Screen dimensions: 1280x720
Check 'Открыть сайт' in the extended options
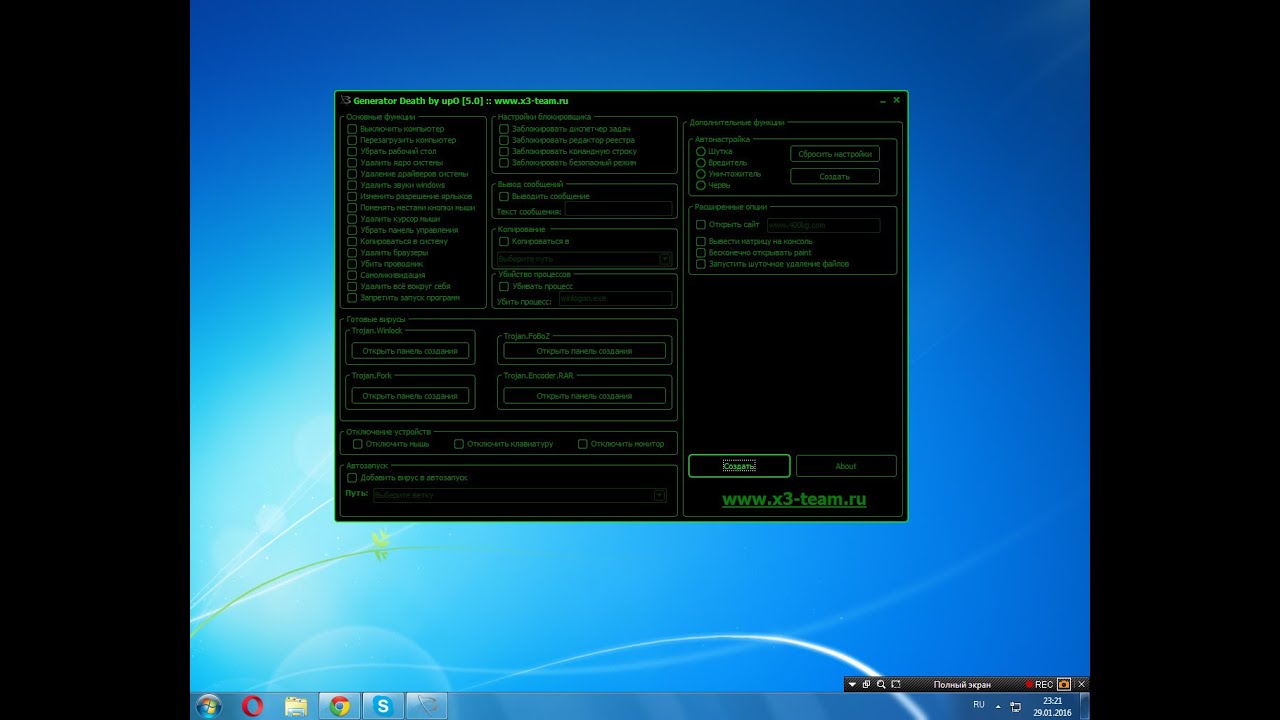tap(701, 225)
